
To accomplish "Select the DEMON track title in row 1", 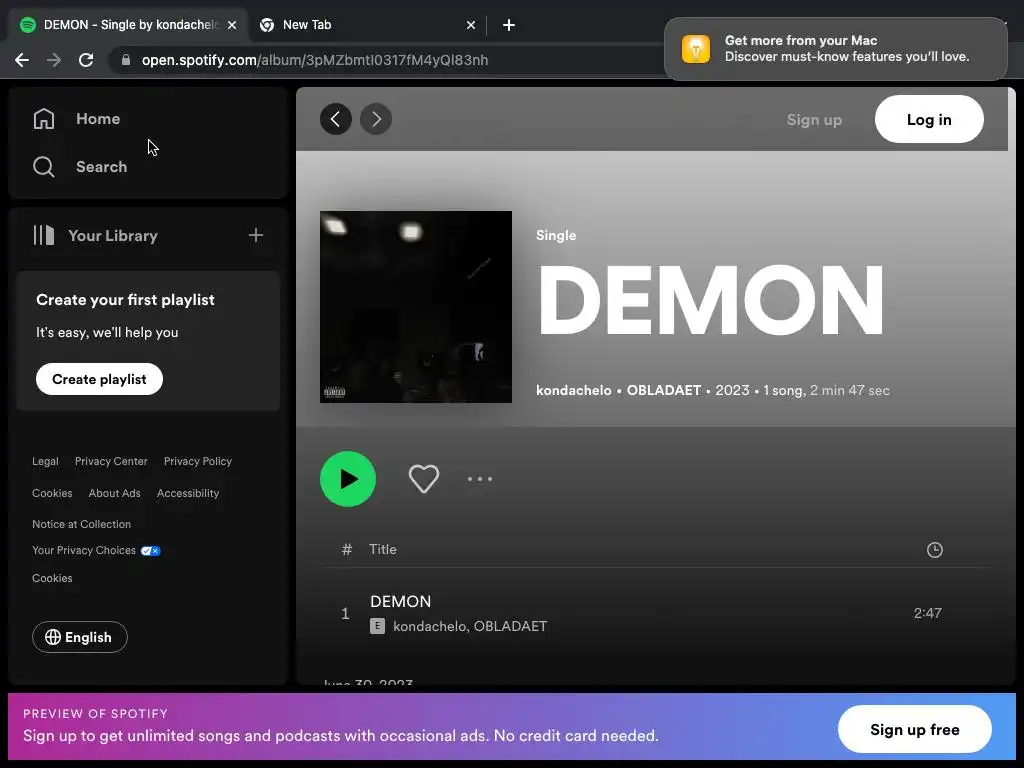I will (x=400, y=601).
